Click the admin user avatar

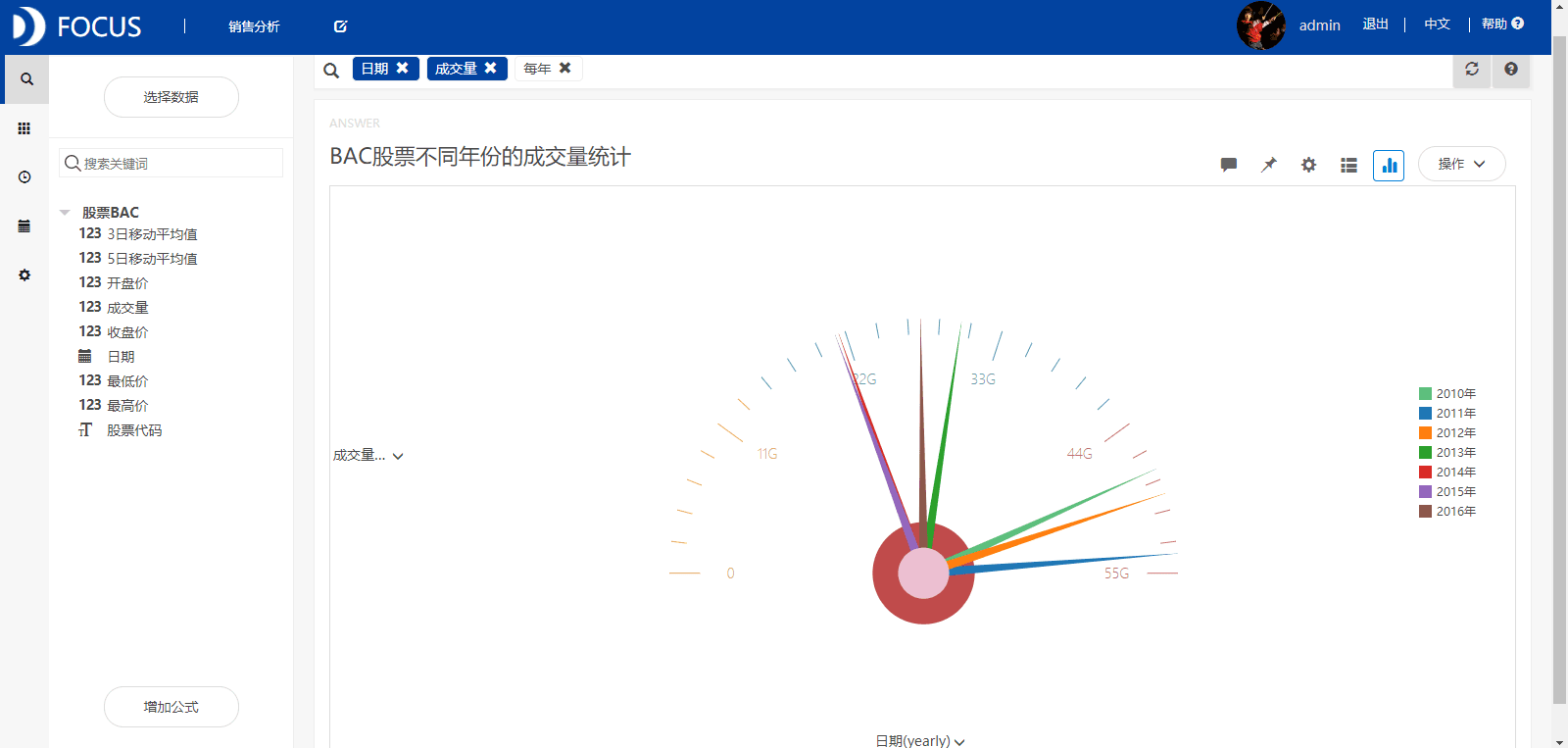(x=1260, y=25)
